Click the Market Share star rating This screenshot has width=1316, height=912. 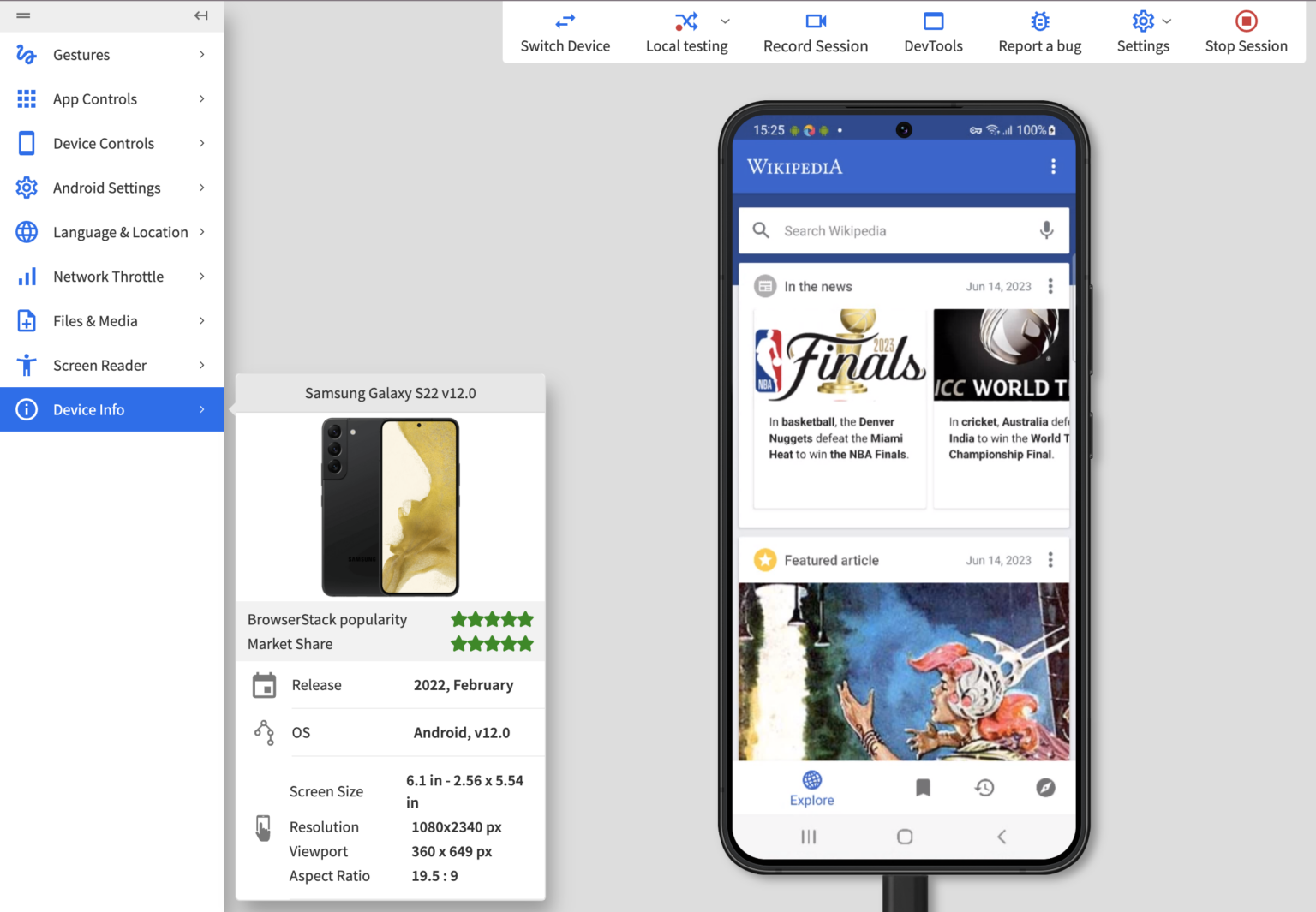click(492, 643)
